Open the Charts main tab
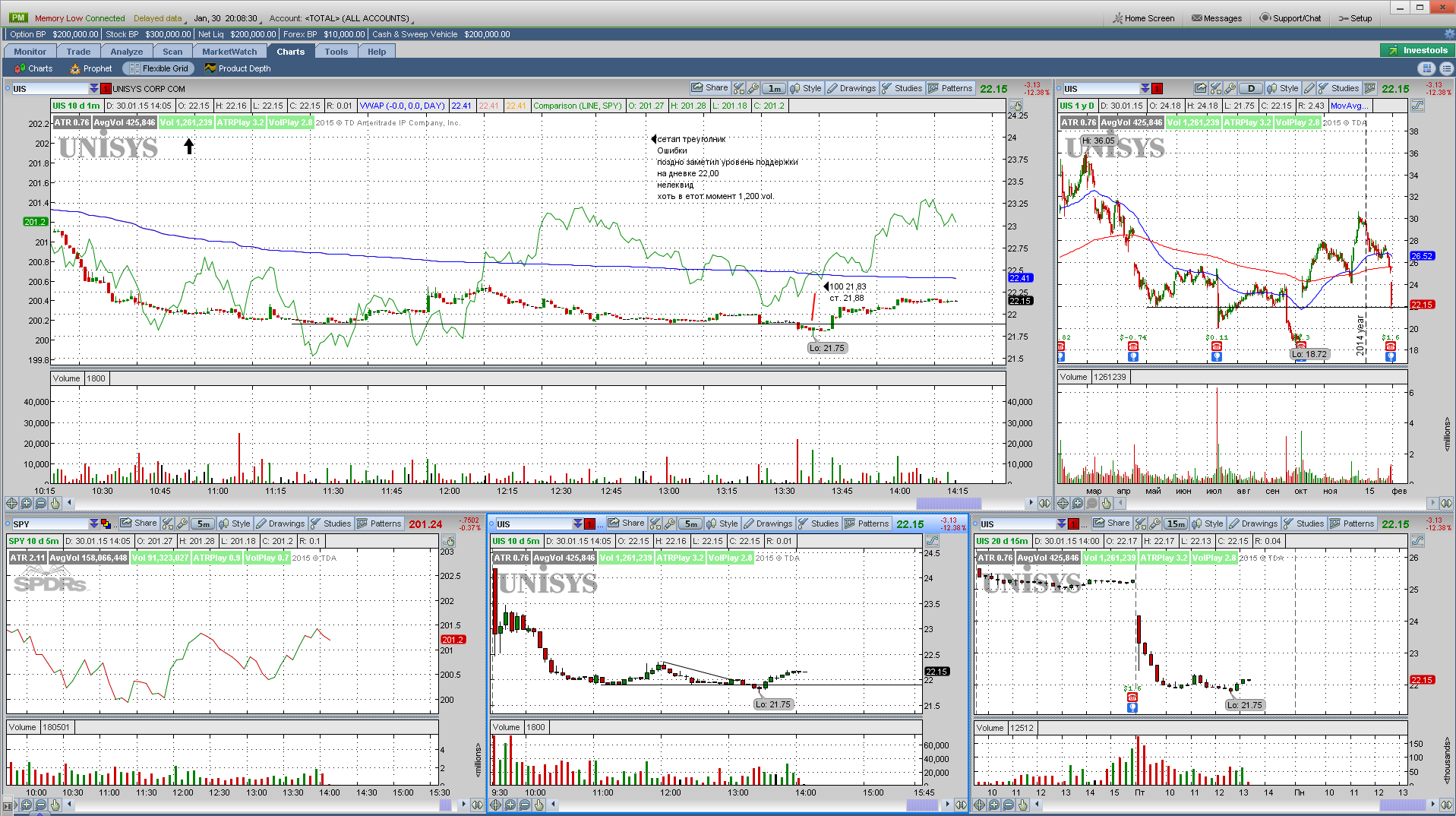 coord(290,52)
